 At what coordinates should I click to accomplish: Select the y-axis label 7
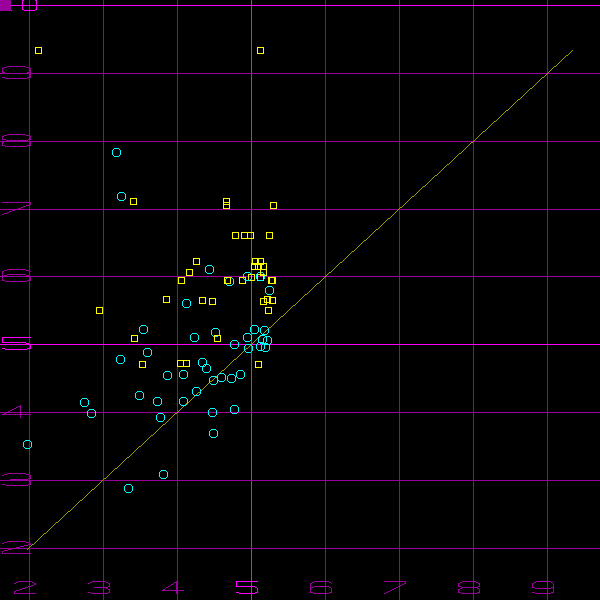(x=17, y=209)
